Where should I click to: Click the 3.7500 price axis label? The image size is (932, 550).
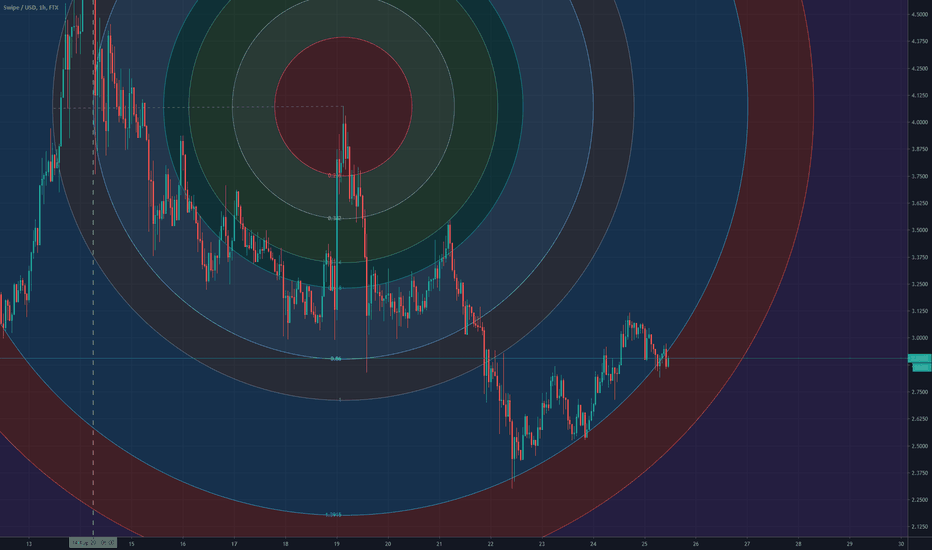pos(919,177)
